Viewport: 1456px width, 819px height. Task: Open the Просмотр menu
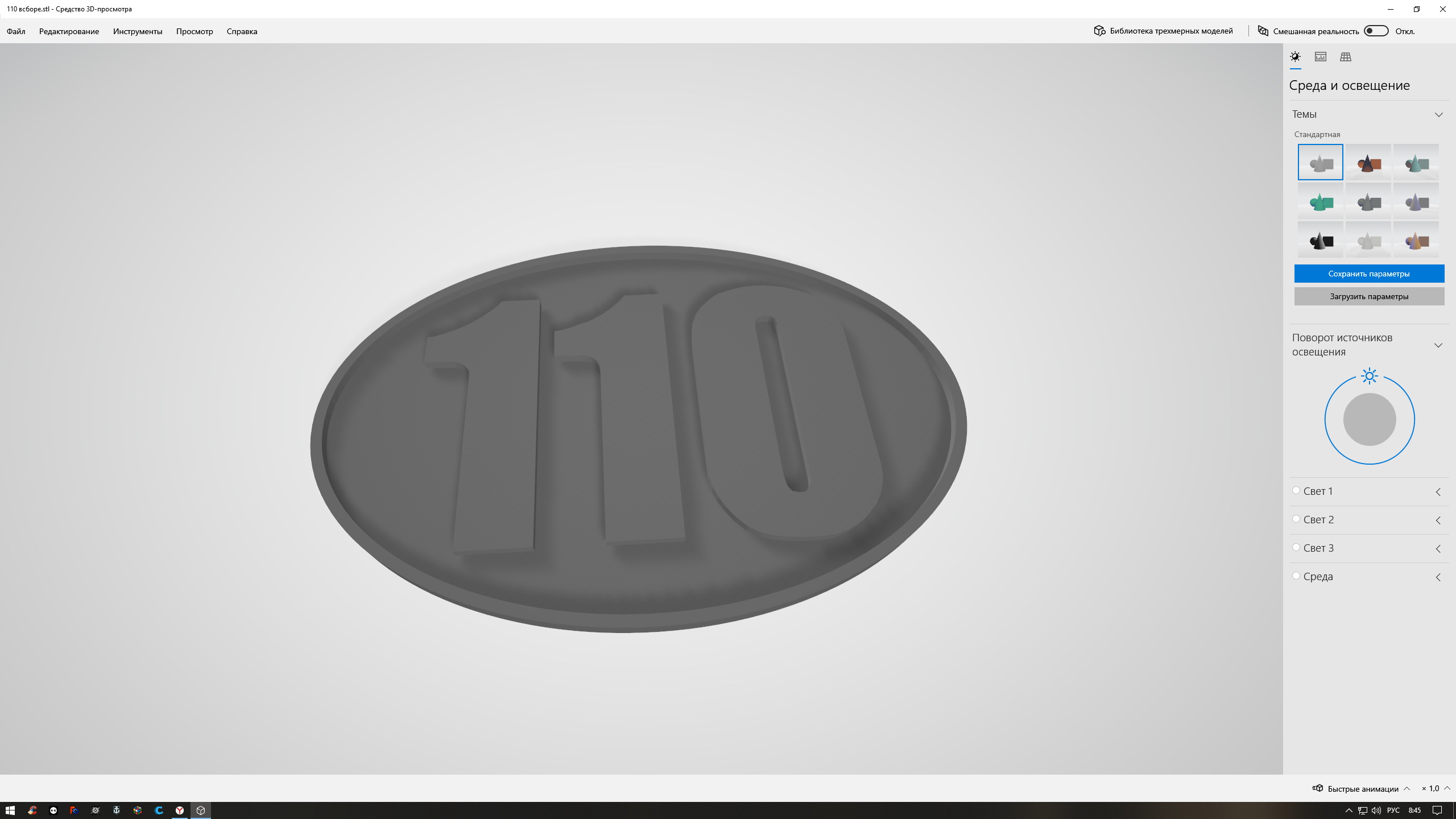pyautogui.click(x=195, y=31)
